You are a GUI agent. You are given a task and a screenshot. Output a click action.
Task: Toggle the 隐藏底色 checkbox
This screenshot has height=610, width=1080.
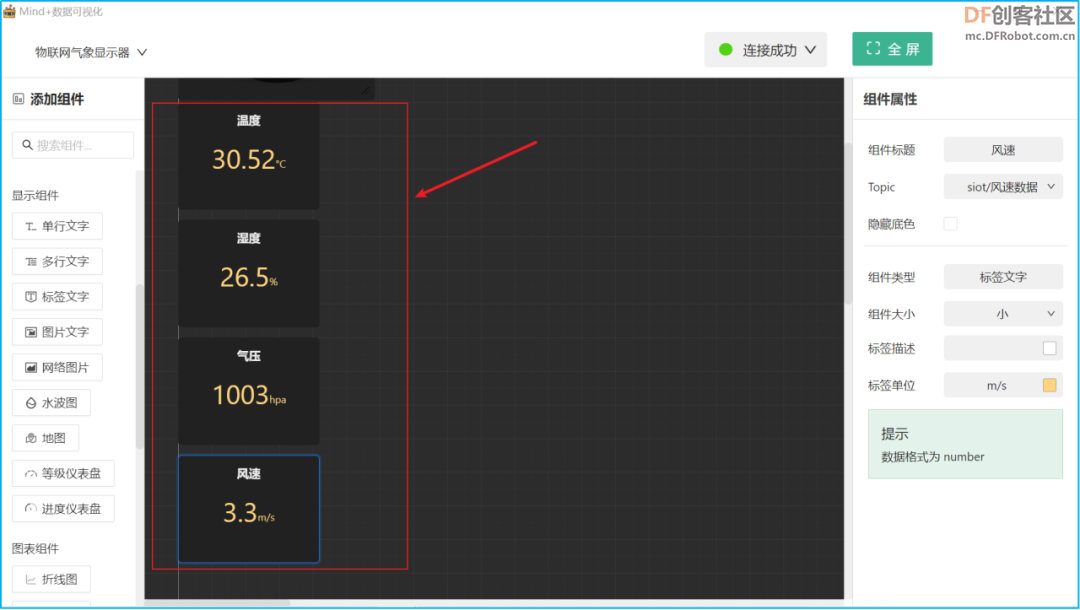[951, 224]
